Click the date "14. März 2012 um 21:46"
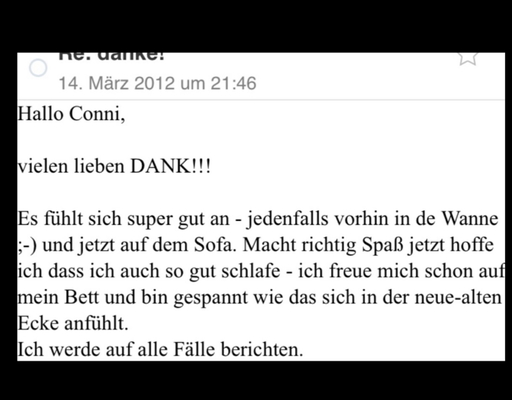Viewport: 512px width, 400px height. pos(157,83)
